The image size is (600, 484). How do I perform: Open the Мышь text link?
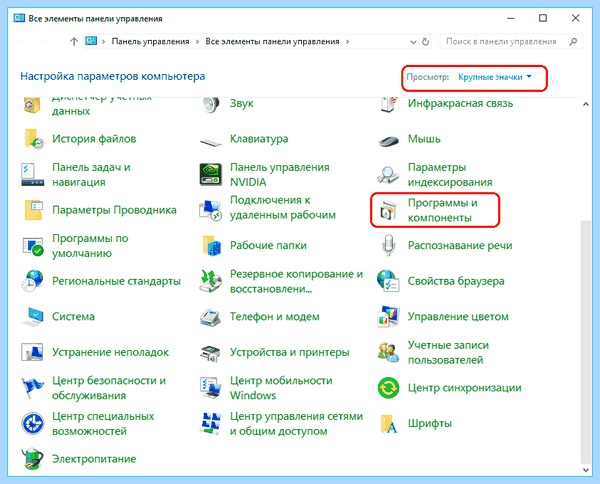[x=424, y=139]
